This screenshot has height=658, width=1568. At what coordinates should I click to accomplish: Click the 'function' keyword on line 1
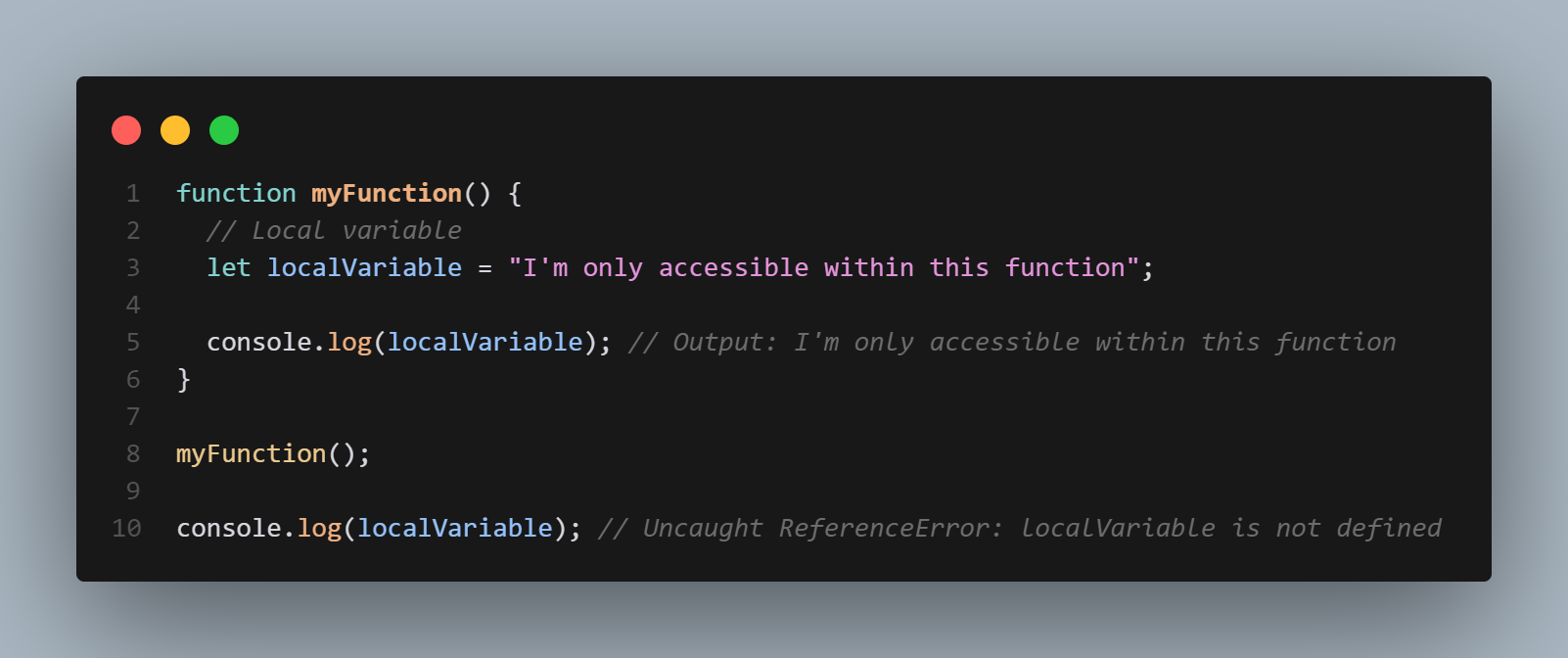tap(236, 194)
